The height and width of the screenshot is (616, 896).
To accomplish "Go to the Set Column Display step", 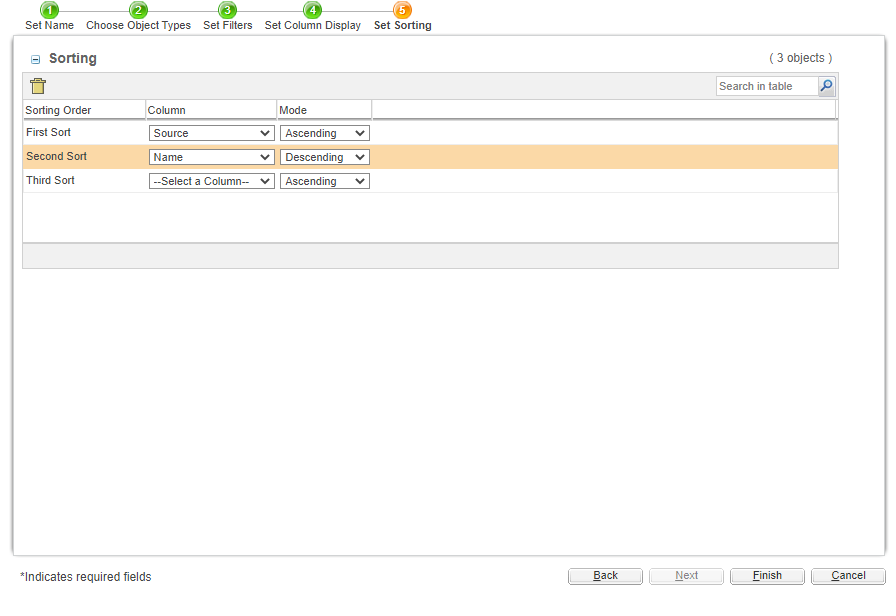I will coord(312,25).
